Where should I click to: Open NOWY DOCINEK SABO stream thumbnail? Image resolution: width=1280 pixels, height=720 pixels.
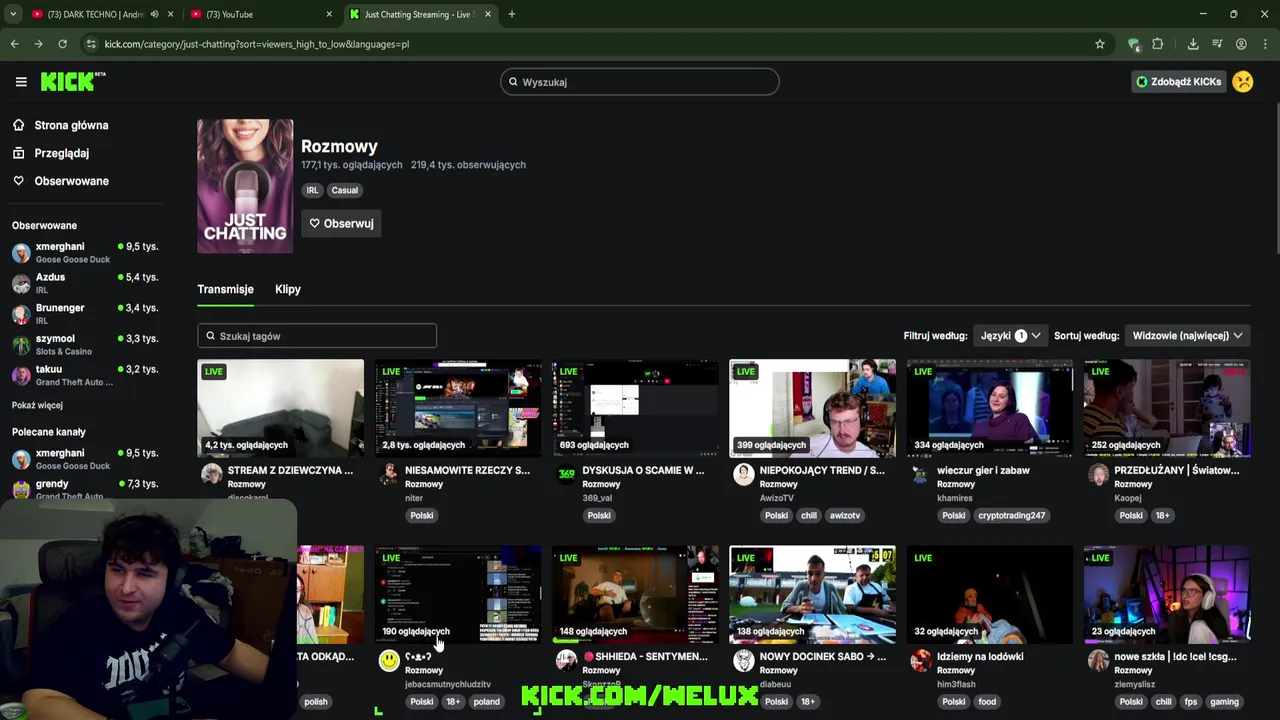point(812,594)
